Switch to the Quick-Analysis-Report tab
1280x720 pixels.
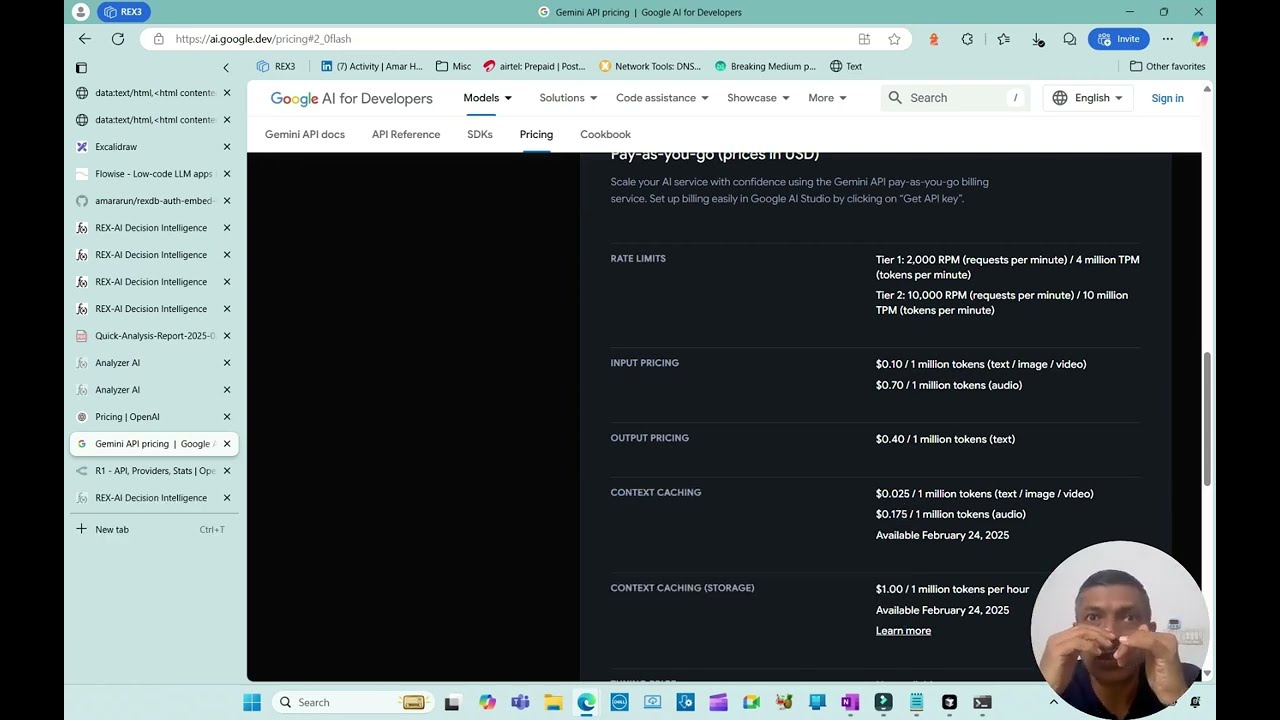tap(146, 336)
